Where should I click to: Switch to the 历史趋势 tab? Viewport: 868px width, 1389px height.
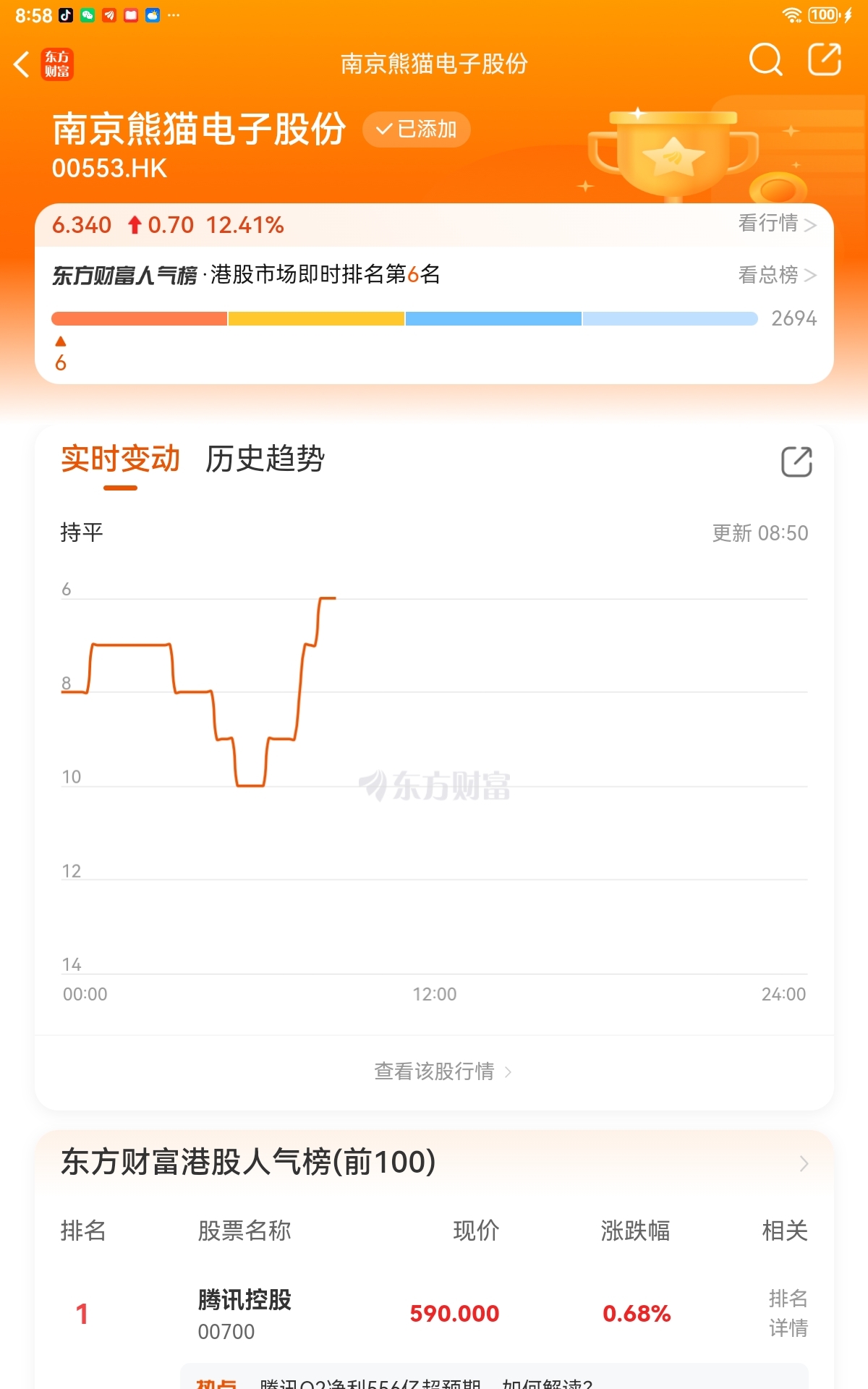(265, 459)
